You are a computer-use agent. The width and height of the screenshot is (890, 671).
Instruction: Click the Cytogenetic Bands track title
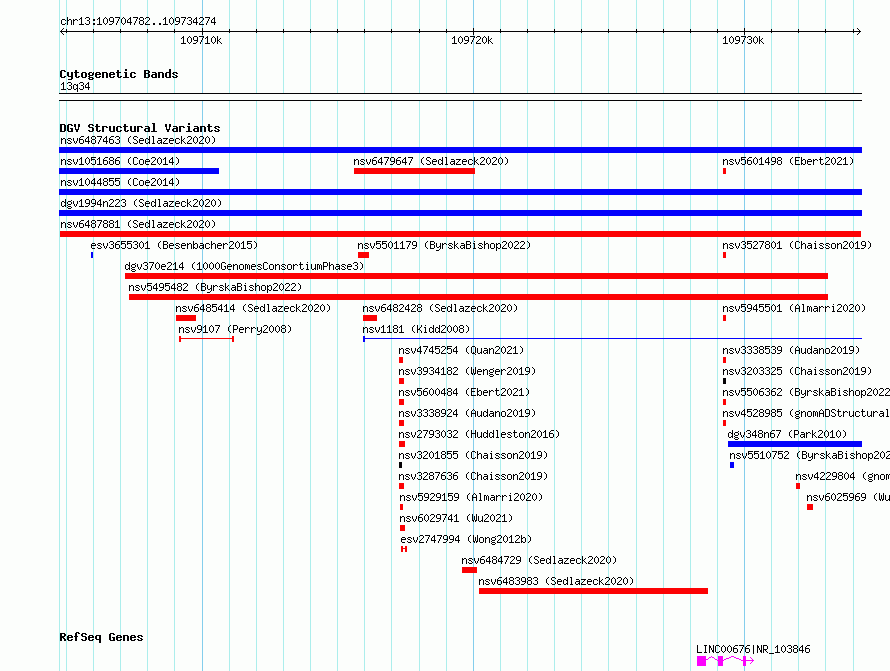pos(119,74)
